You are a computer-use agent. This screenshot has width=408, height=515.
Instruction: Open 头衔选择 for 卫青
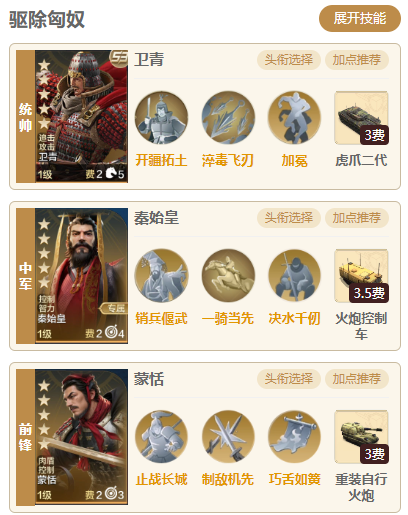289,60
